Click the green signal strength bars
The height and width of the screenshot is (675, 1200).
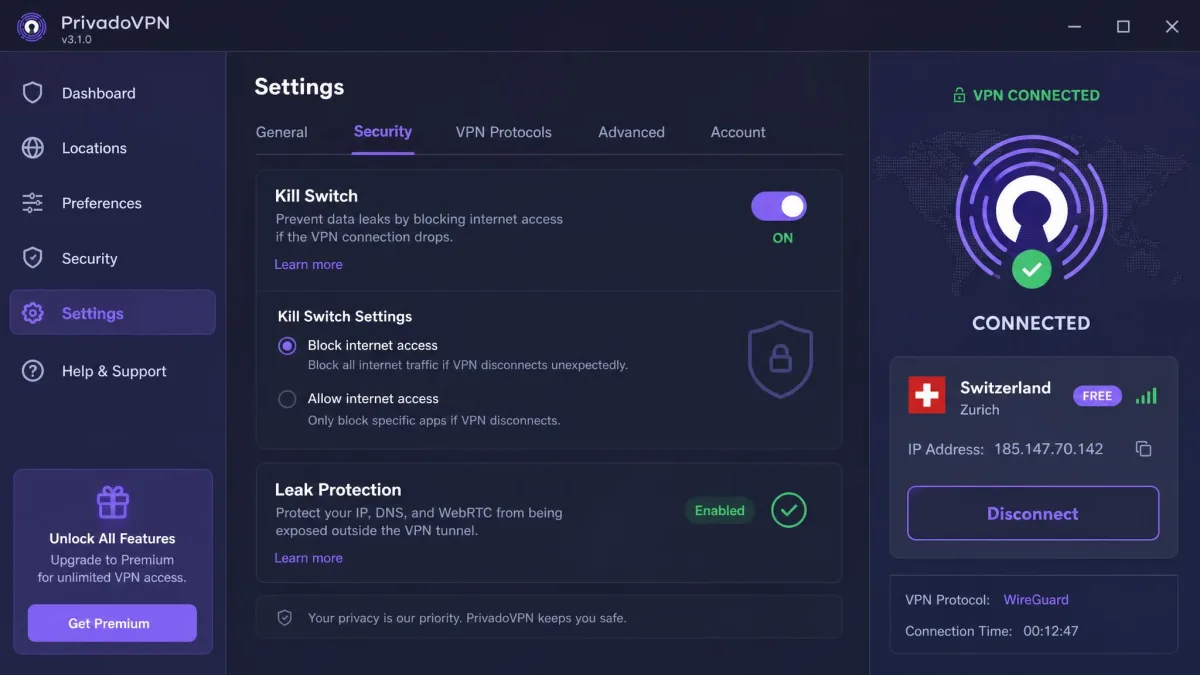point(1146,396)
